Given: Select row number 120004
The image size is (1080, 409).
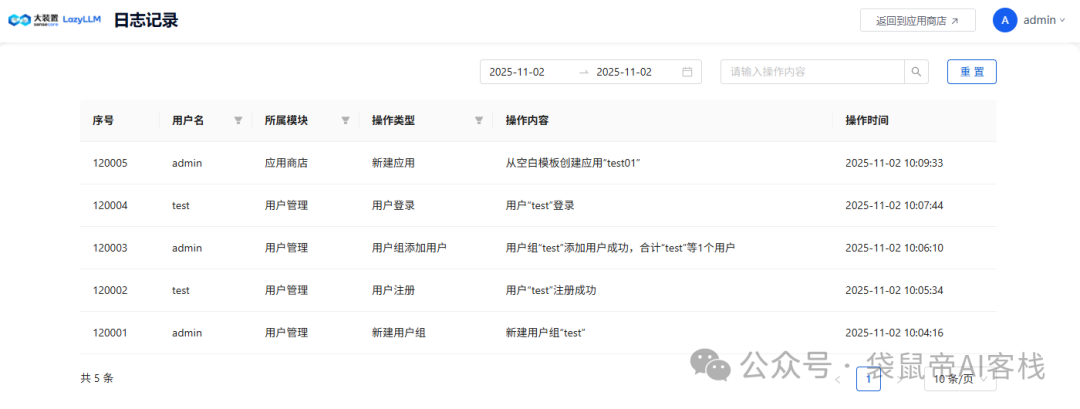Looking at the screenshot, I should pos(110,205).
